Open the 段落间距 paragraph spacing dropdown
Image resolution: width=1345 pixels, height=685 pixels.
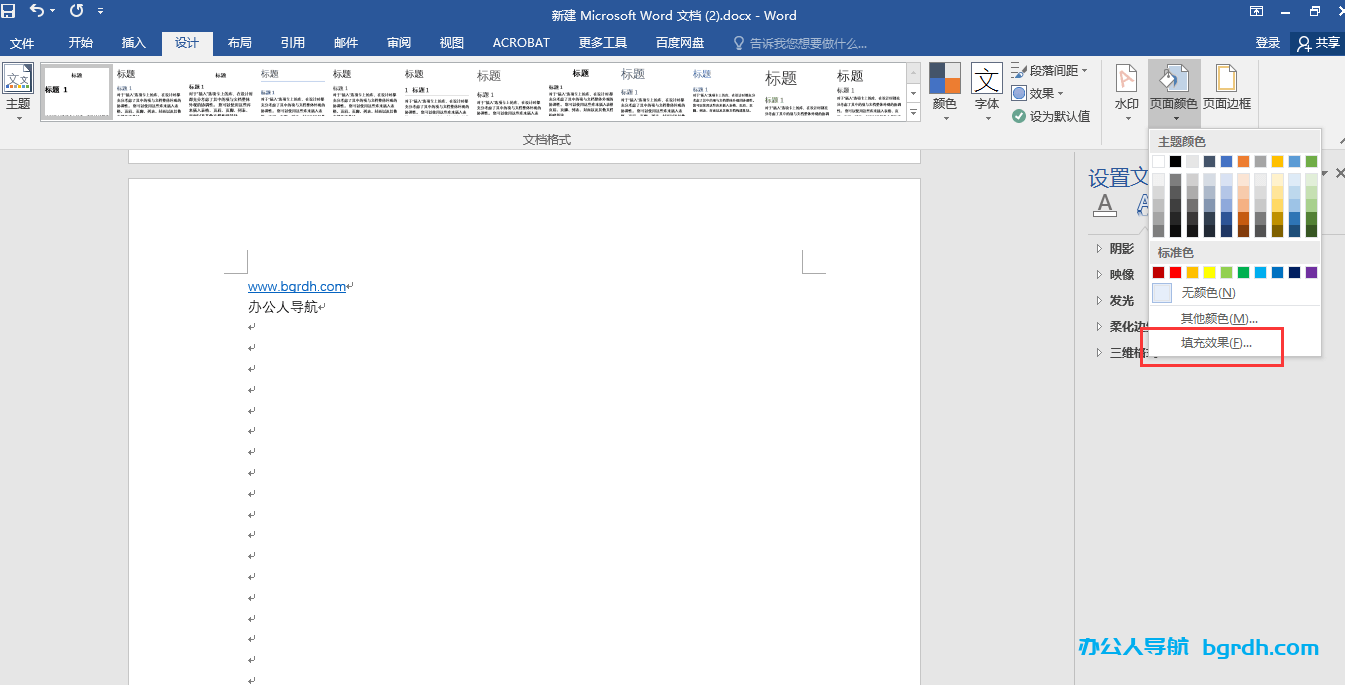coord(1050,71)
